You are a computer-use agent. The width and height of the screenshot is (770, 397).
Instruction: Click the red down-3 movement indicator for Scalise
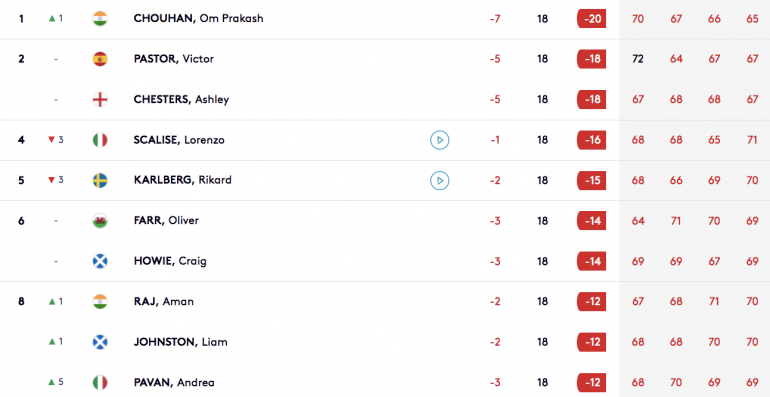(x=55, y=140)
